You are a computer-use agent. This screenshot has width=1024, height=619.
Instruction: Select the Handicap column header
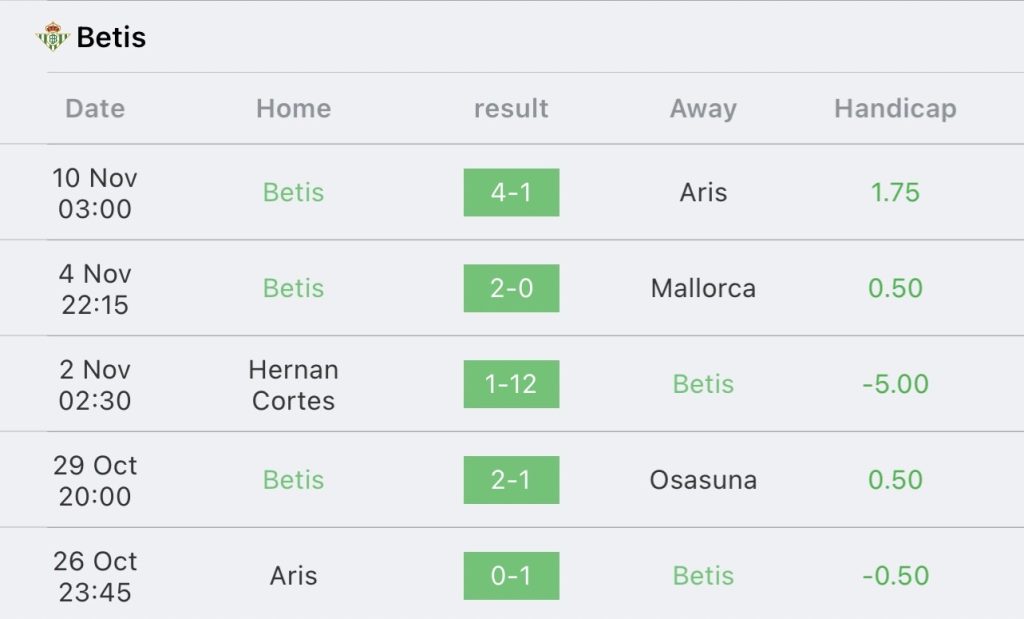pyautogui.click(x=895, y=108)
